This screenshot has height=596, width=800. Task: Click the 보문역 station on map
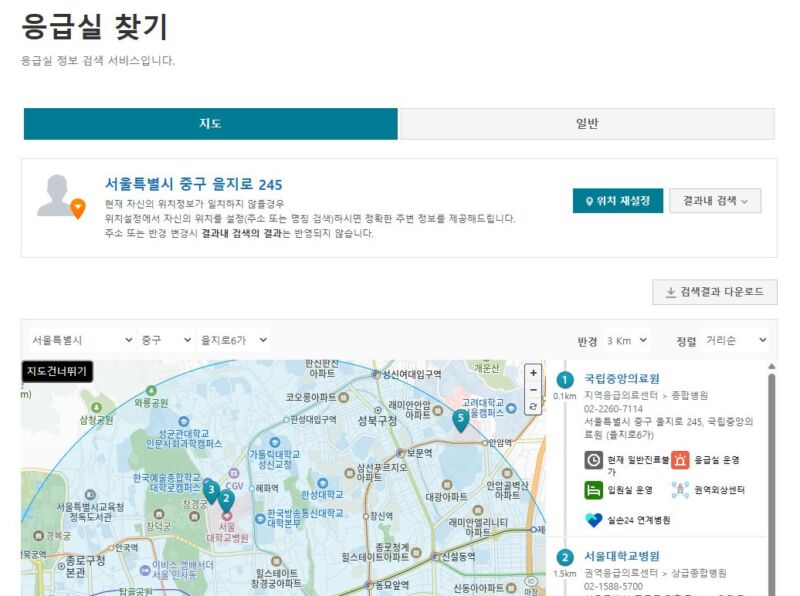[x=415, y=453]
